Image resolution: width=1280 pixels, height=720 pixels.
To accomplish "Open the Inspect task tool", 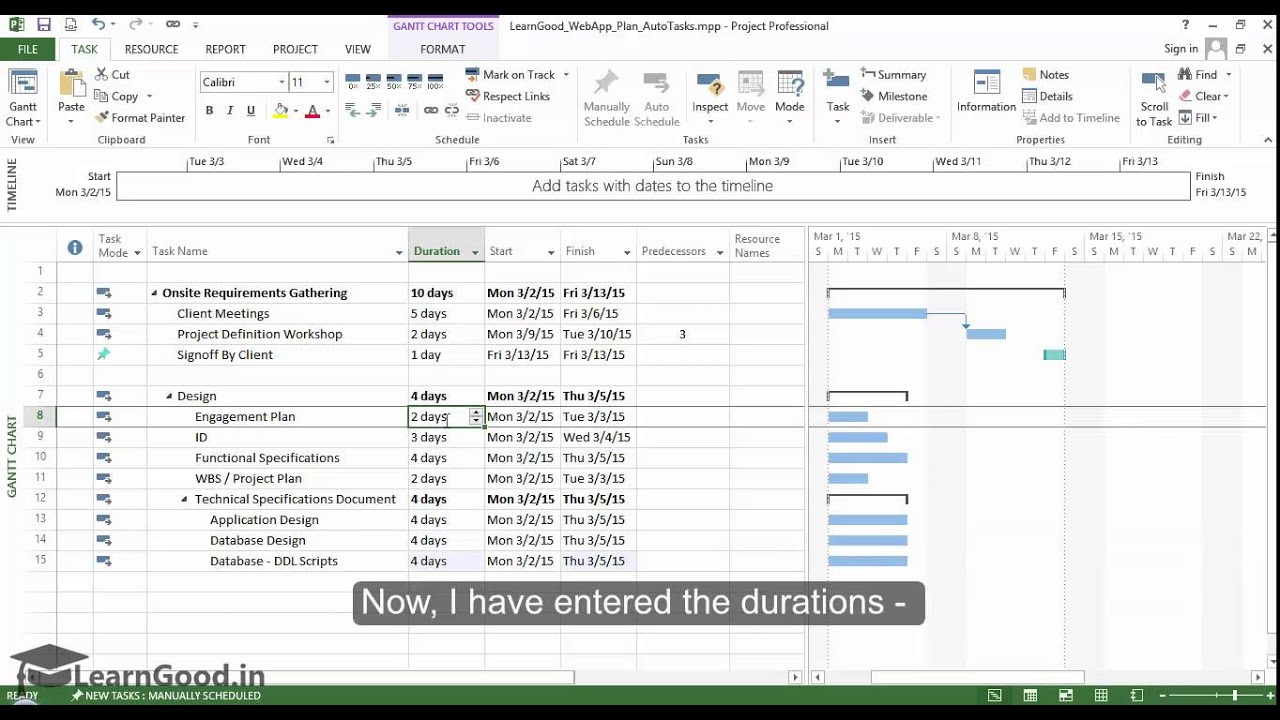I will 710,98.
